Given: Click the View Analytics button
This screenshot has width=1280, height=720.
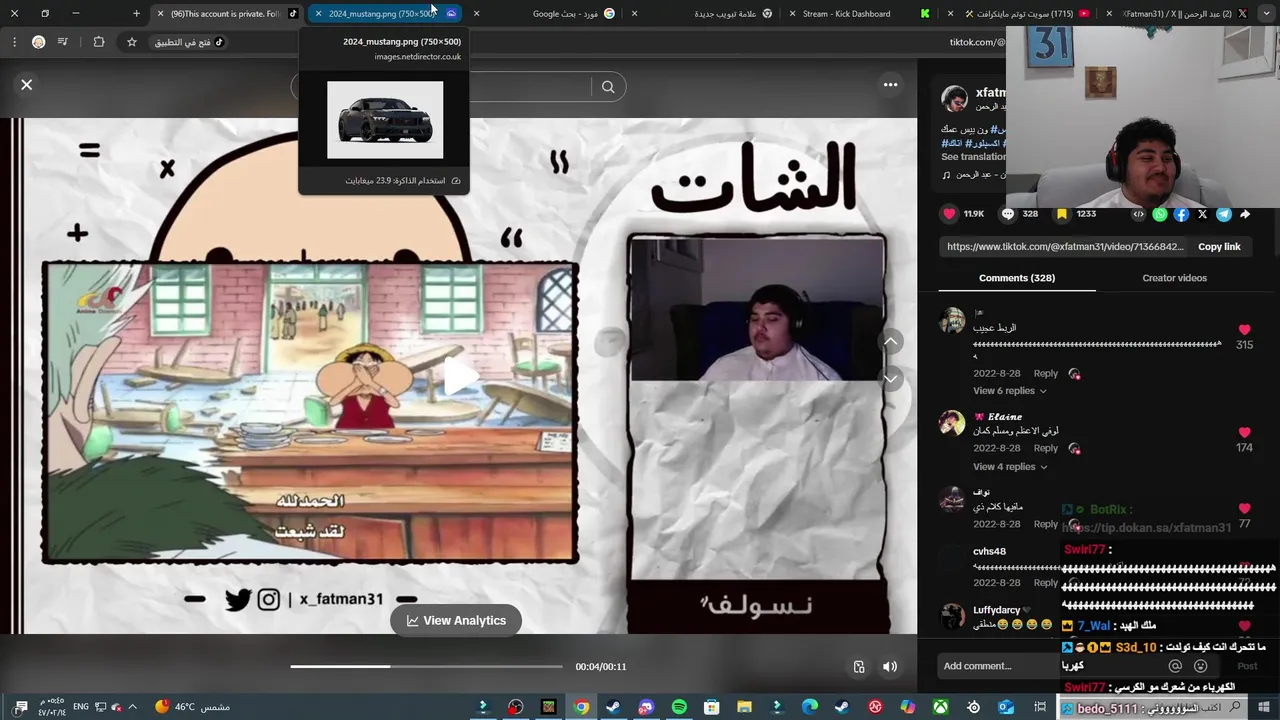Looking at the screenshot, I should coord(456,621).
